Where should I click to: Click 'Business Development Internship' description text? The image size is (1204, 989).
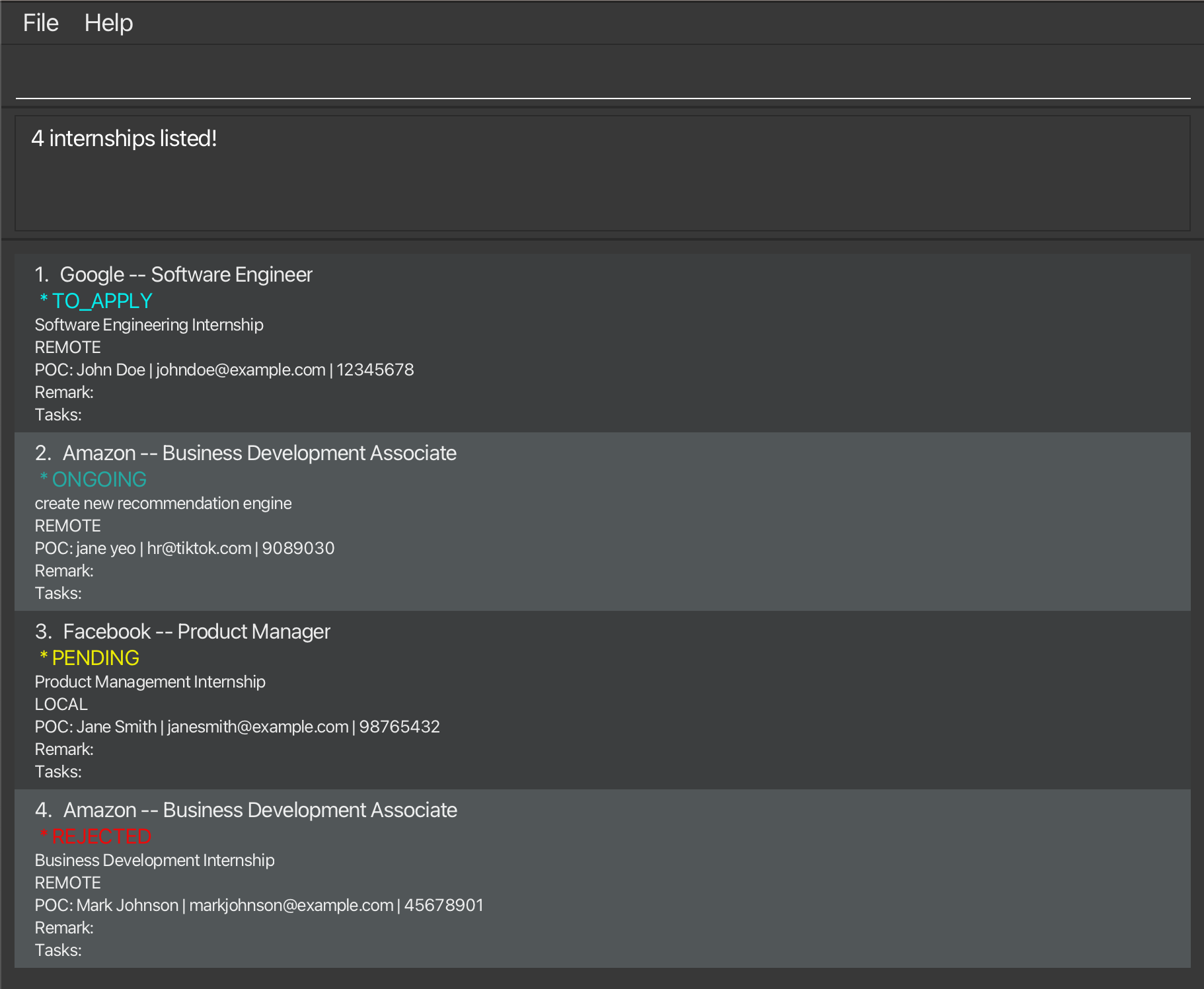coord(155,860)
